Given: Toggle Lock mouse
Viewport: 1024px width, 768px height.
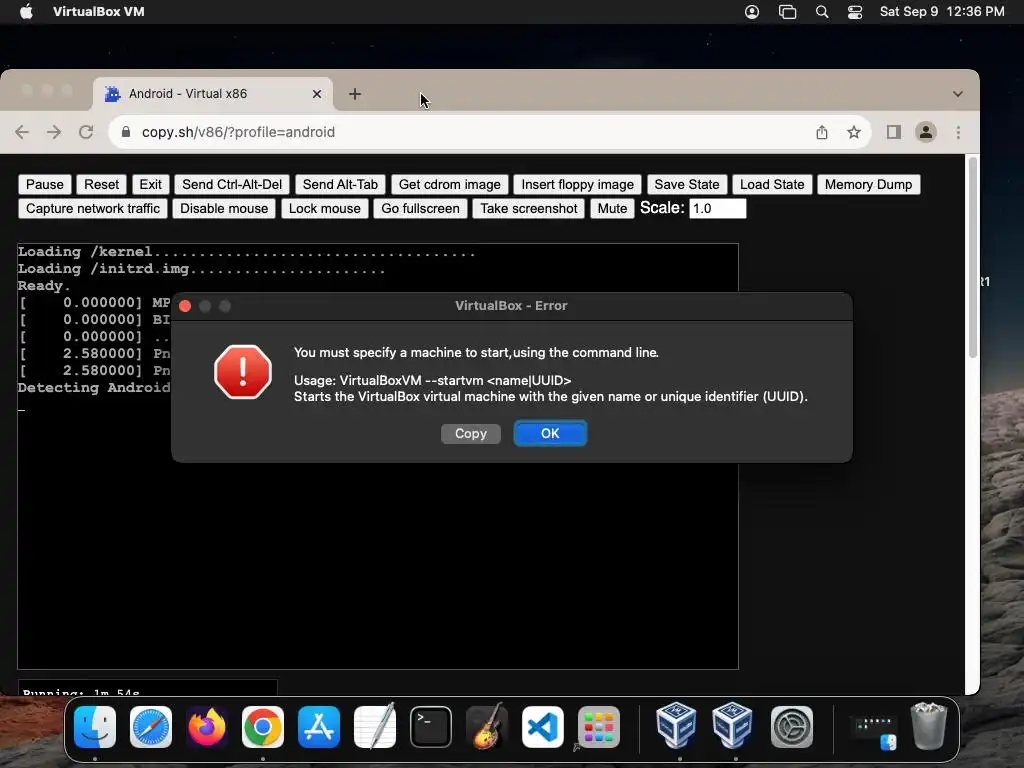Looking at the screenshot, I should click(325, 209).
